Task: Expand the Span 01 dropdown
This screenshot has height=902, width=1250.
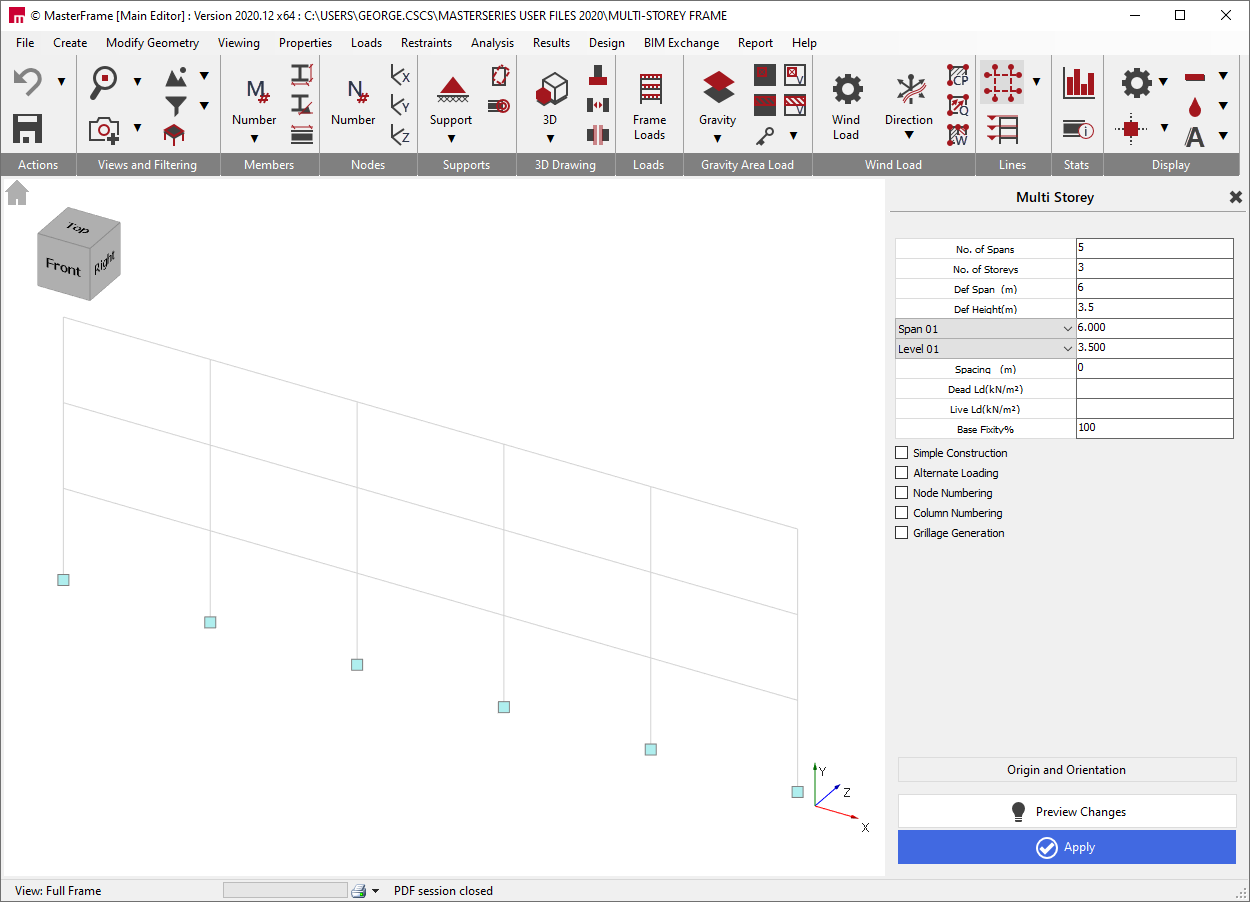Action: tap(1068, 329)
